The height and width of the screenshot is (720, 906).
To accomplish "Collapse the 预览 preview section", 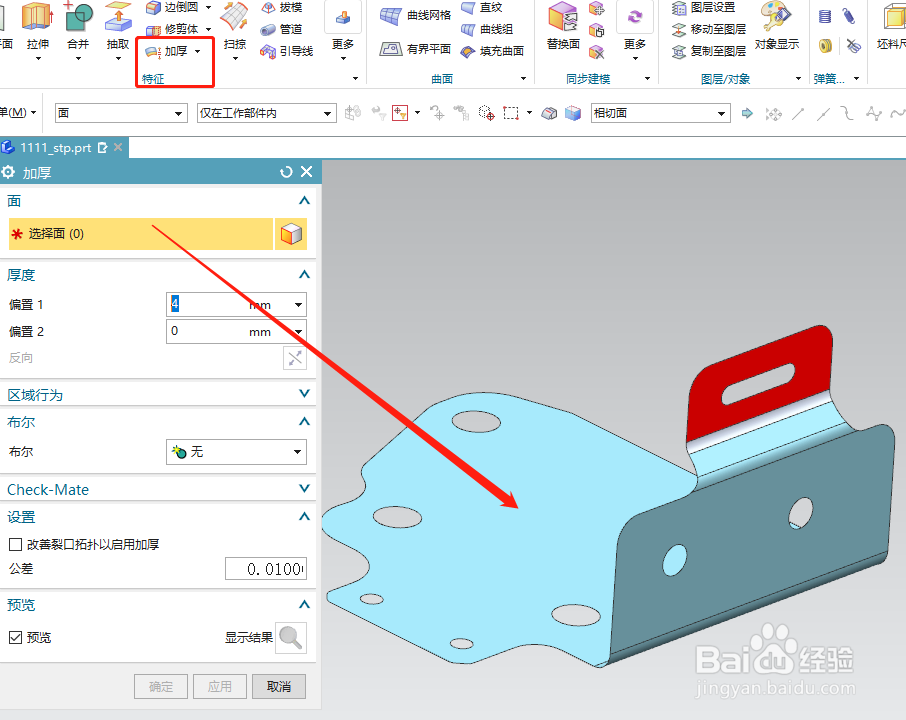I will click(x=304, y=604).
